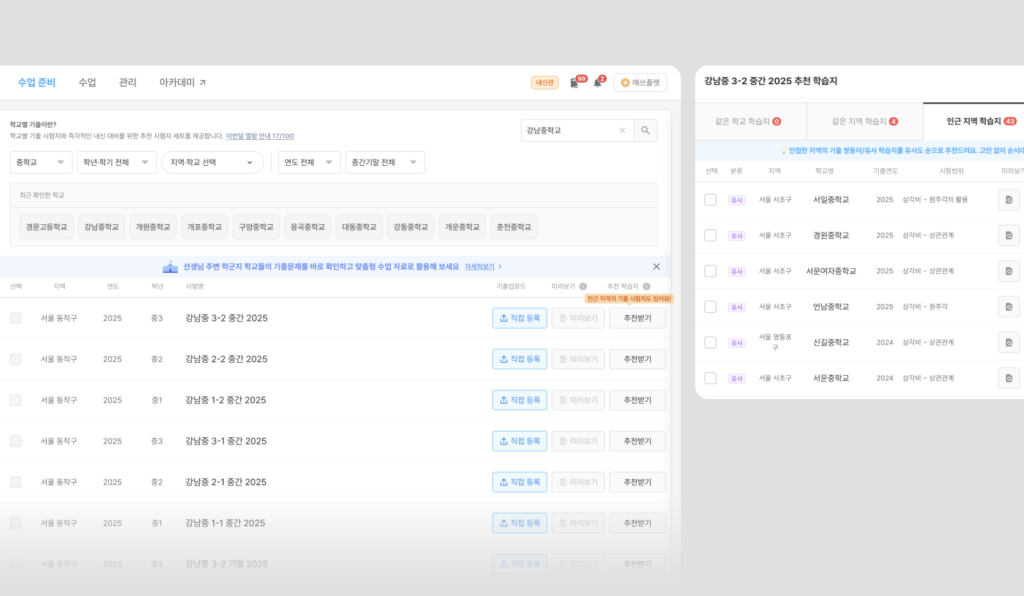
Task: Open the 관리 menu item
Action: point(127,82)
